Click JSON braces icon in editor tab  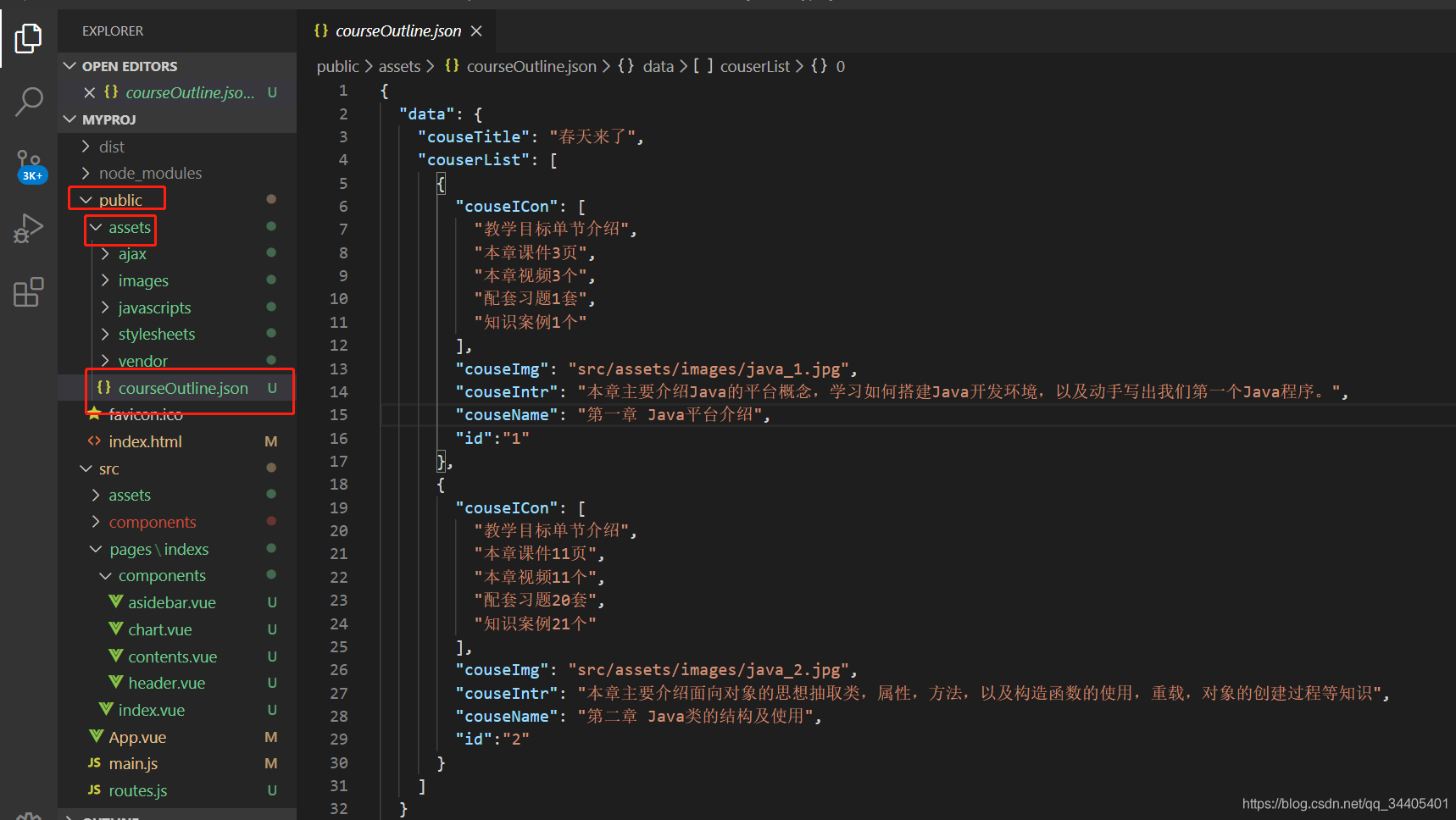pyautogui.click(x=320, y=30)
